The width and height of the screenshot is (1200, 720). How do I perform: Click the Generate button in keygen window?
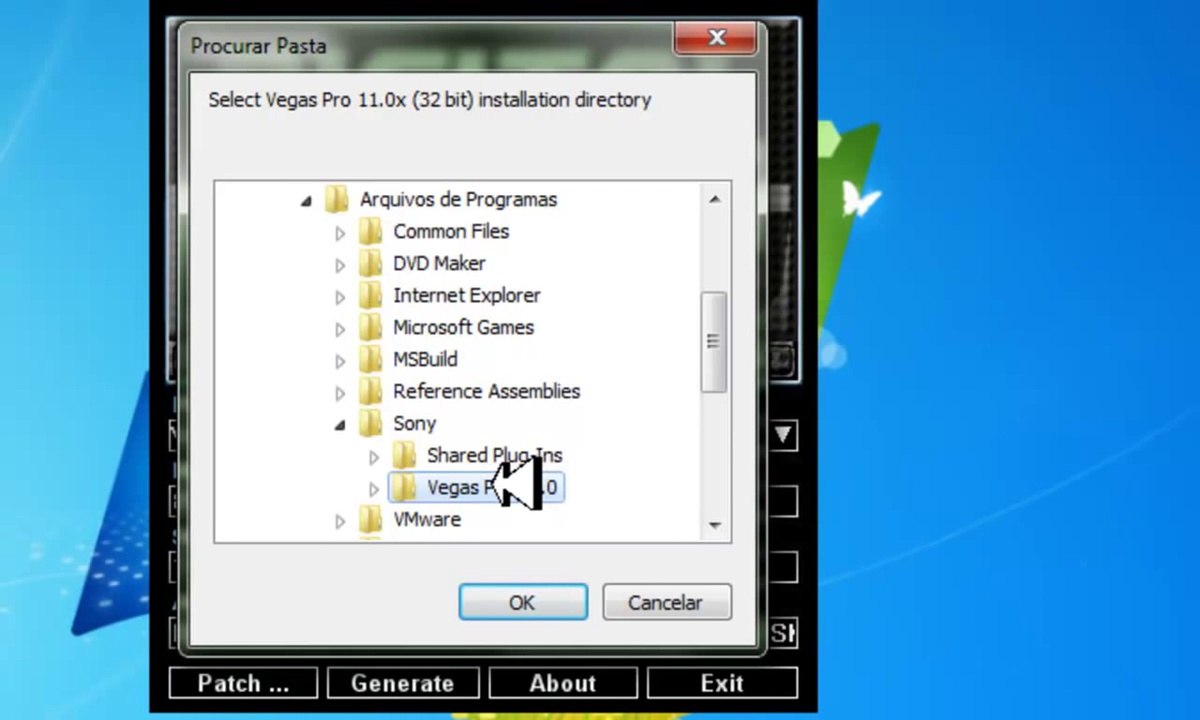402,683
